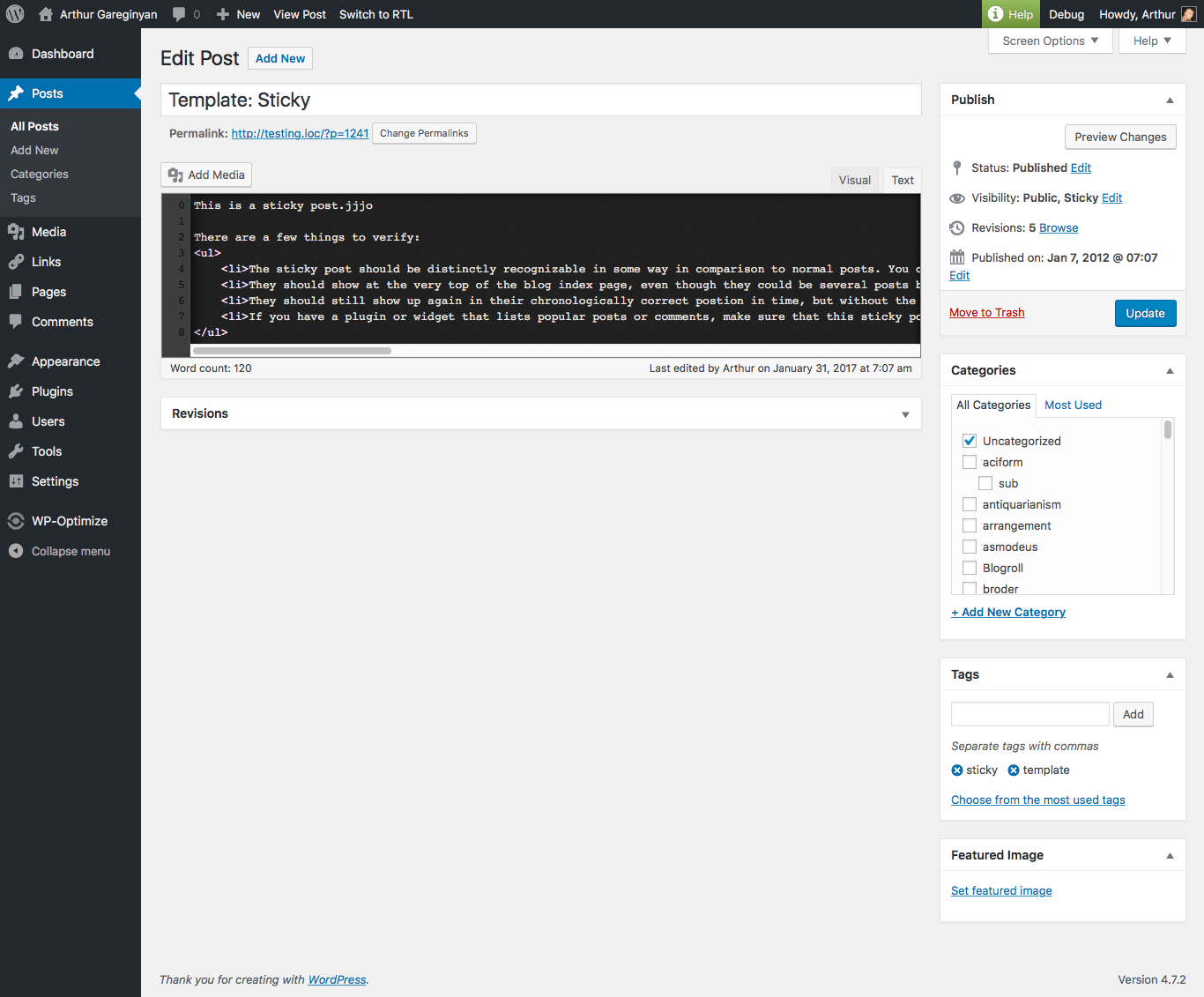Screen dimensions: 1204x997
Task: Click Switch to RTL in admin bar
Action: [x=375, y=14]
